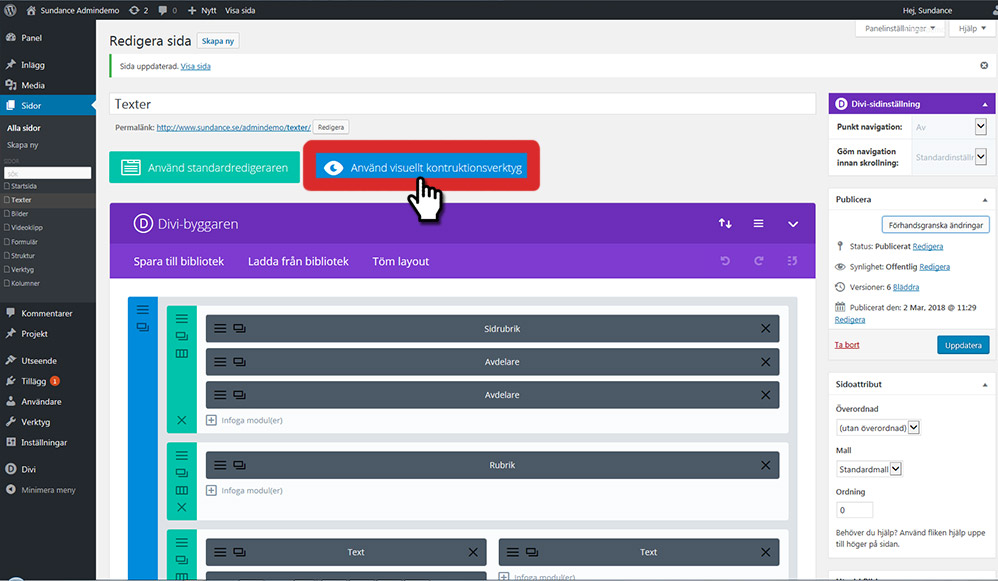
Task: Click Redigera button next to permalink
Action: pos(330,127)
